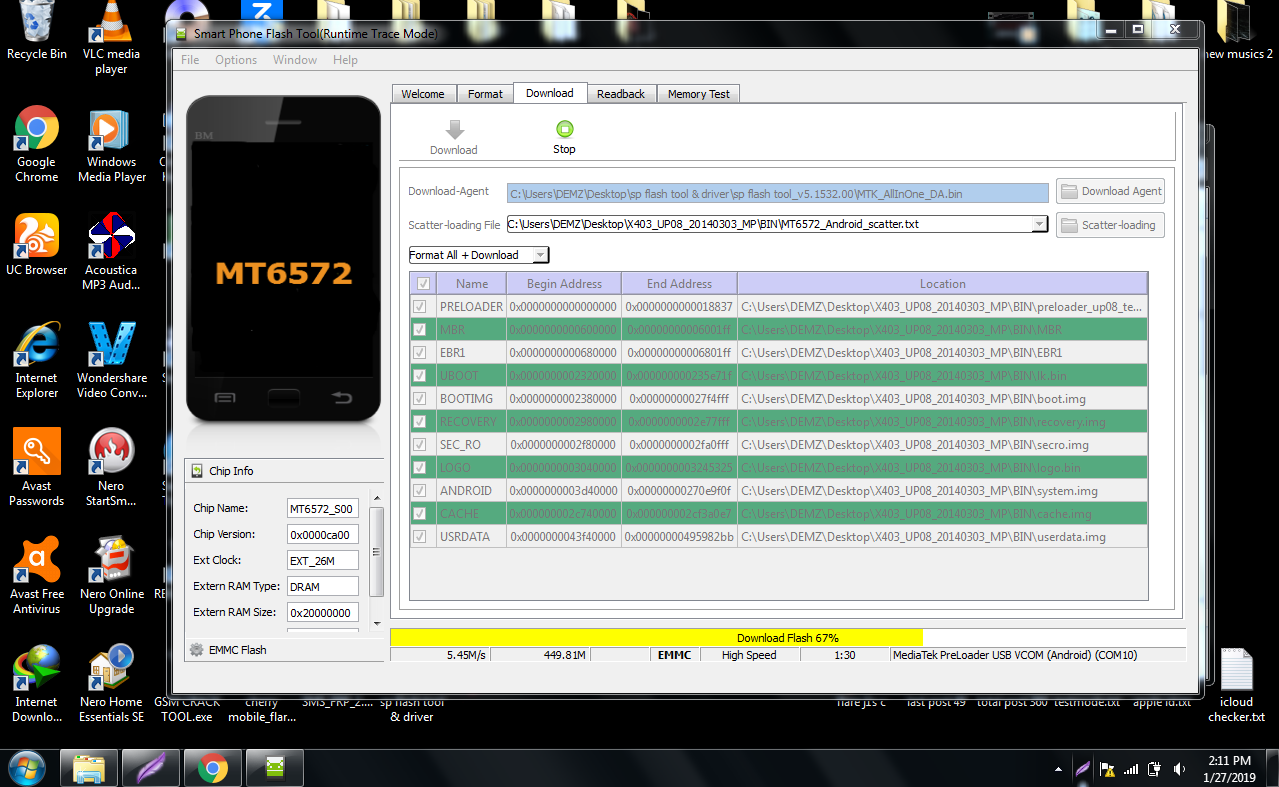Click the Extern RAM Size value field
This screenshot has height=787, width=1279.
pyautogui.click(x=322, y=613)
